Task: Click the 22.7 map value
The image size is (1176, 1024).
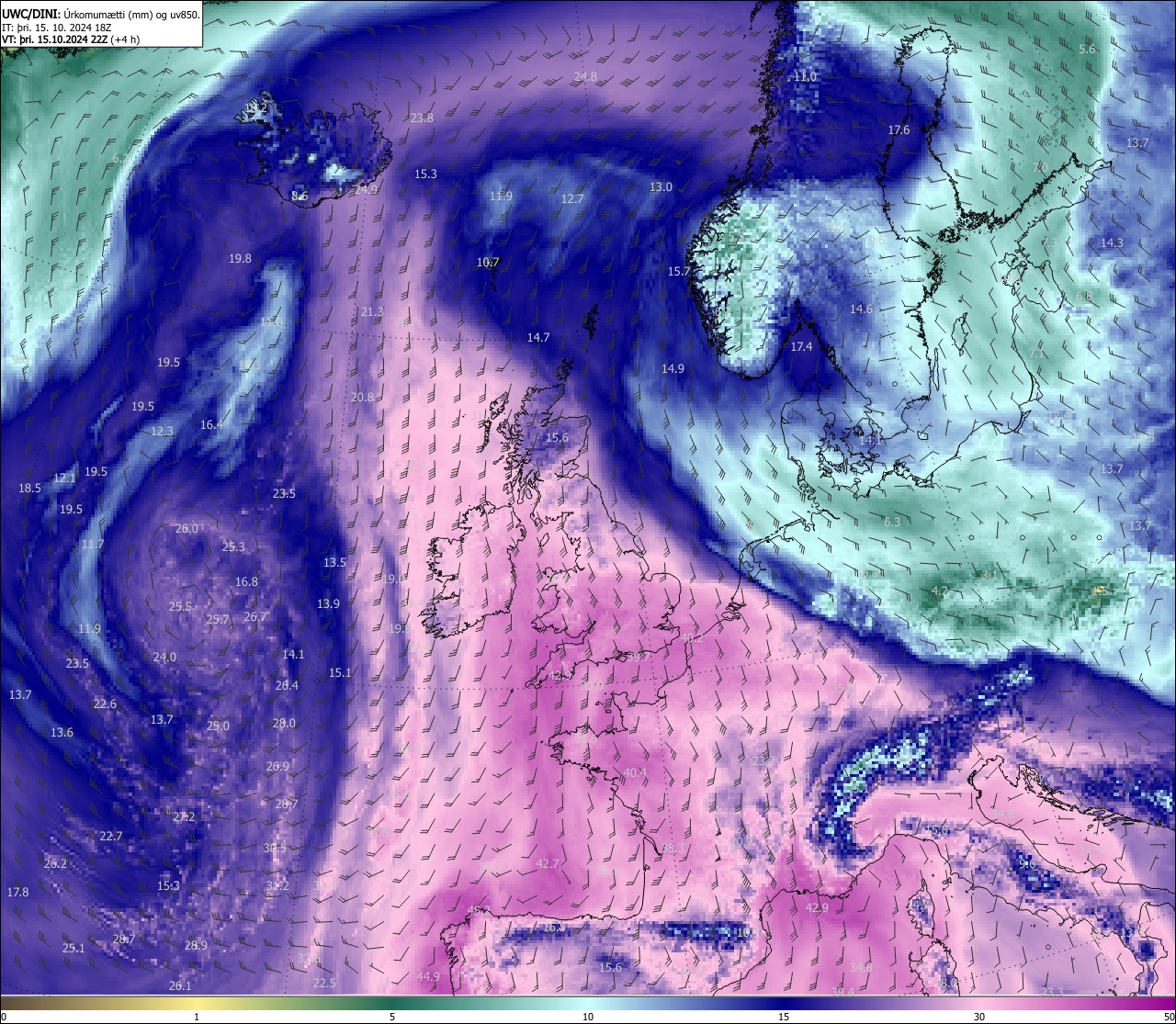Action: coord(110,836)
